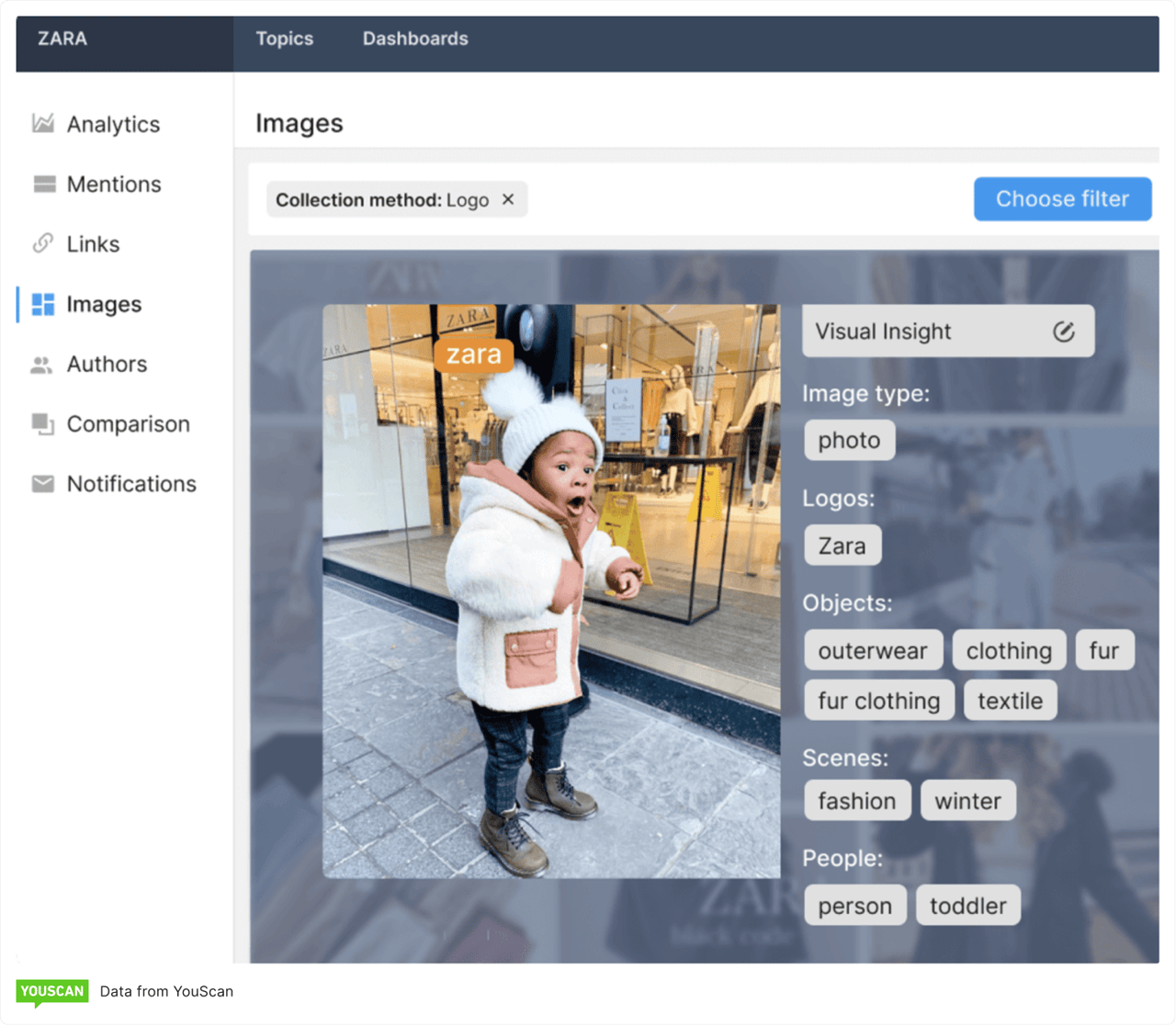Open the Choose filter dialog
This screenshot has width=1176, height=1025.
(1062, 198)
